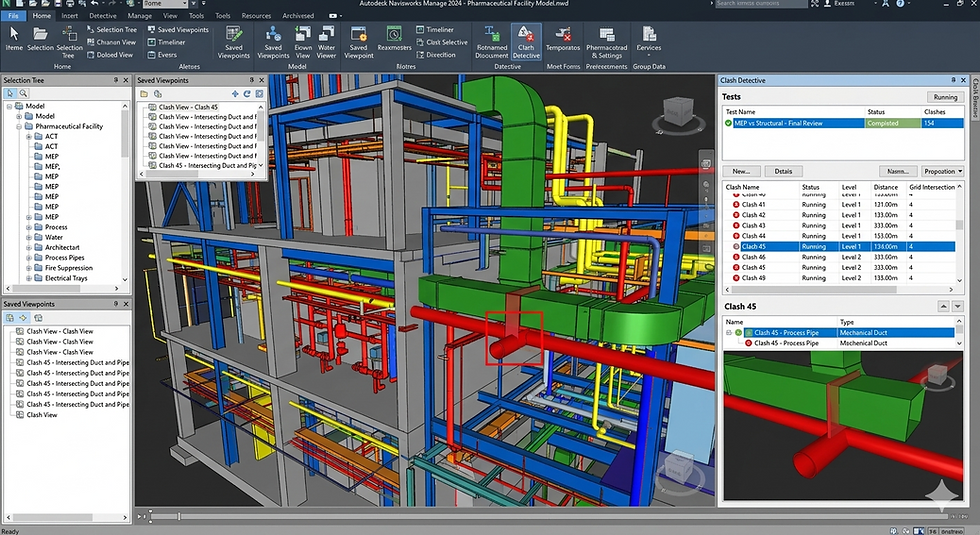This screenshot has width=980, height=535.
Task: Select previous clash with the up arrow button
Action: [944, 306]
